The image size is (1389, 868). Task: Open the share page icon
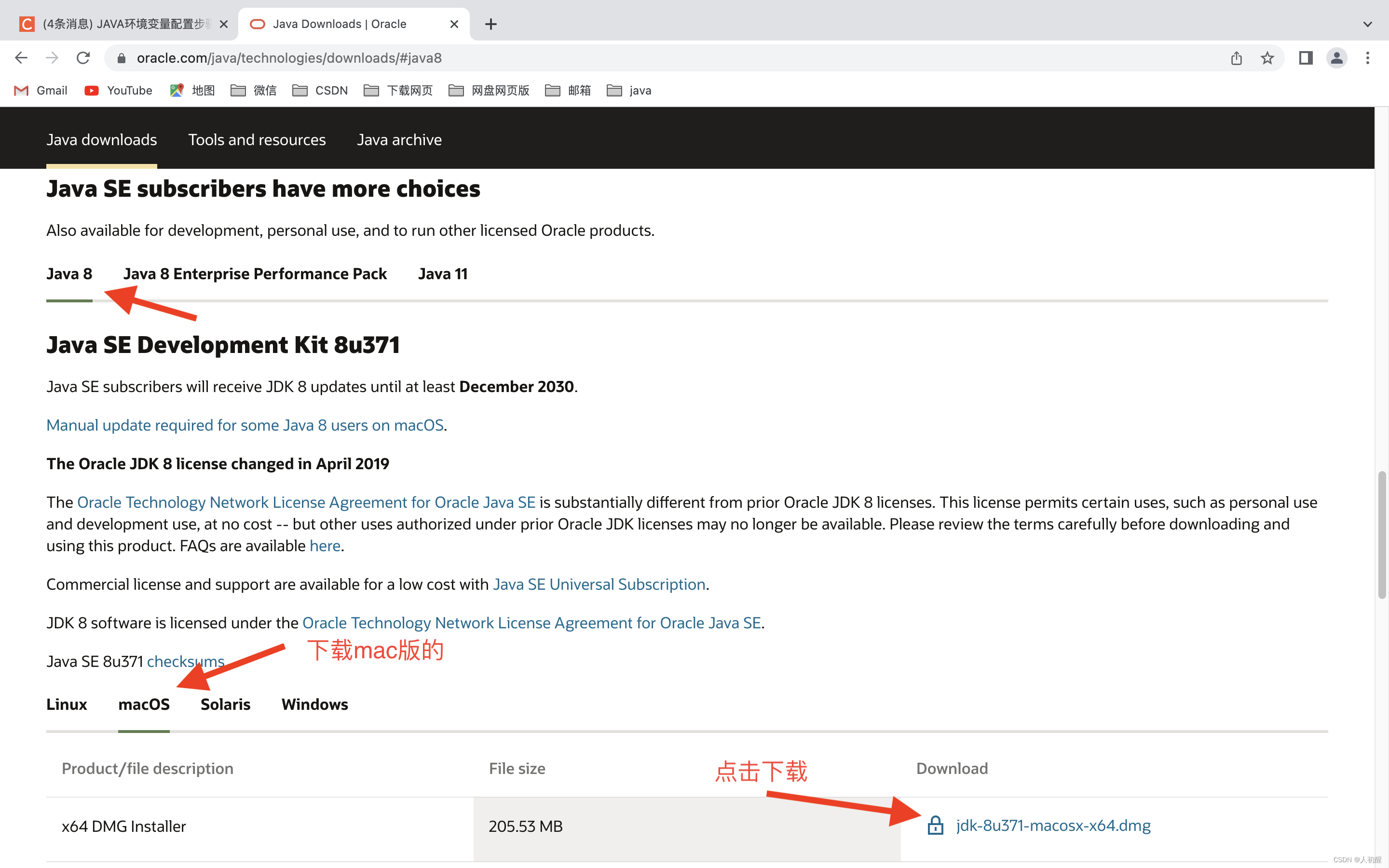(1236, 58)
